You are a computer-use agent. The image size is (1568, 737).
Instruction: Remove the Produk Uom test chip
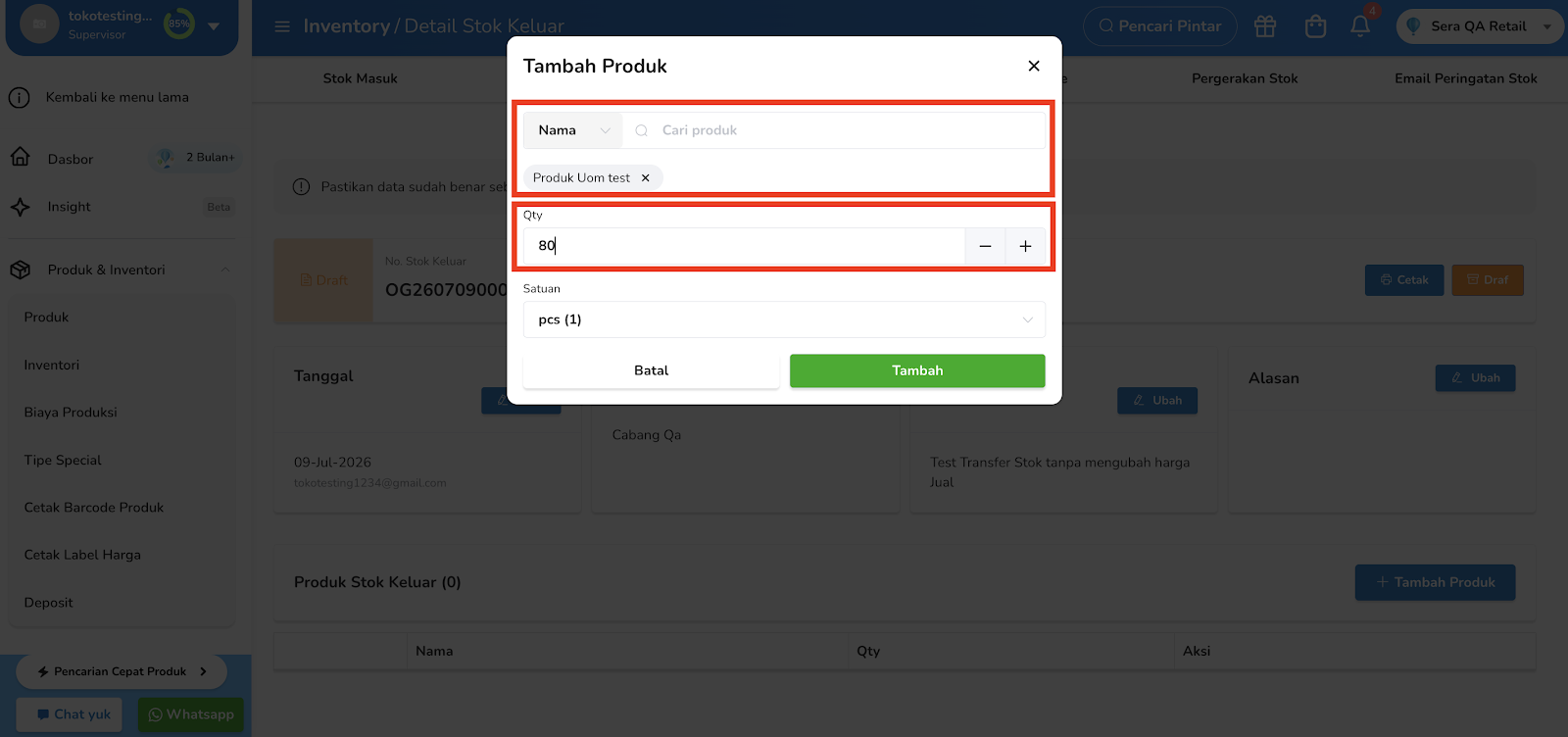[x=645, y=177]
